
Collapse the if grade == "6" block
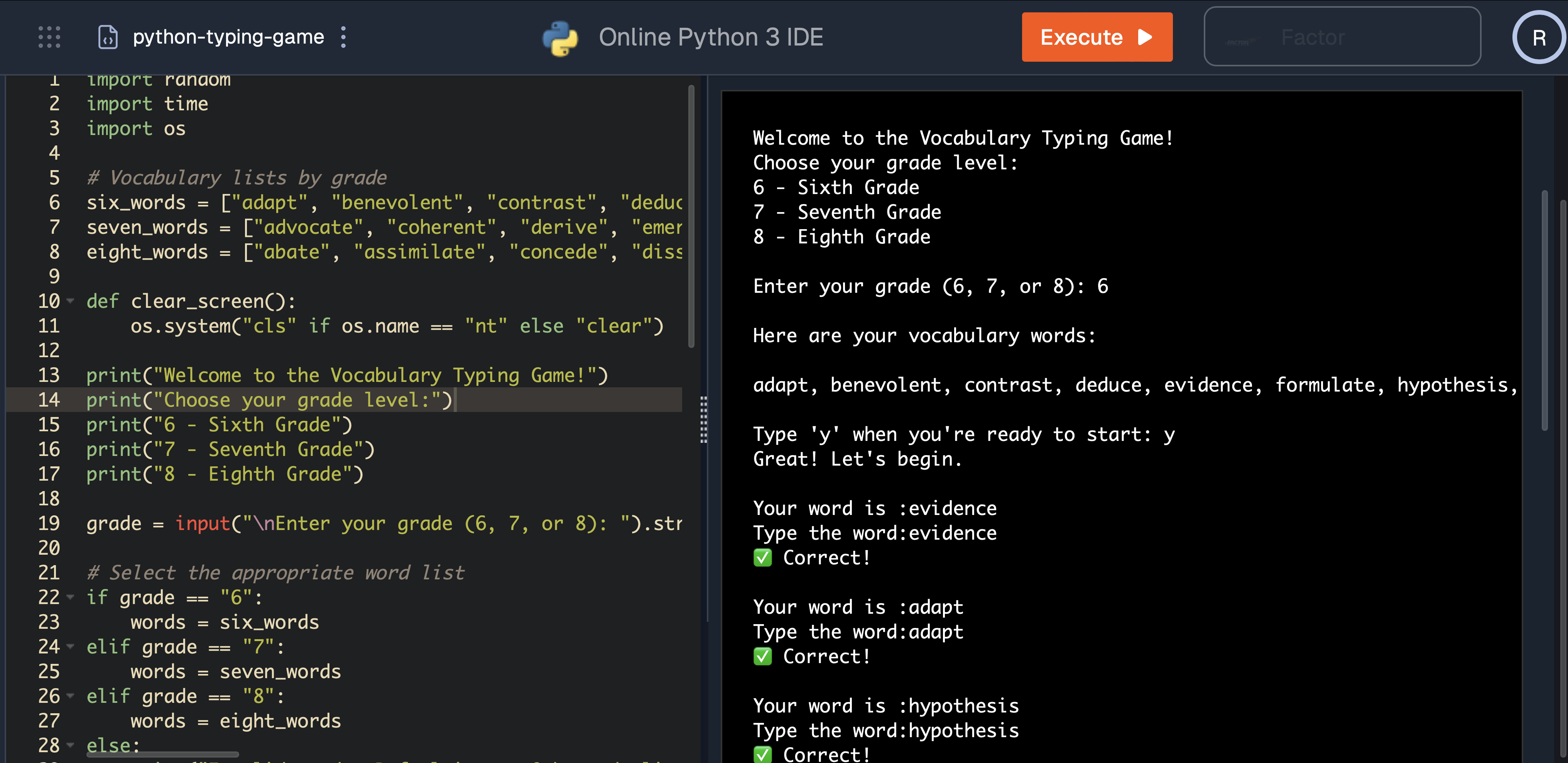pos(71,597)
